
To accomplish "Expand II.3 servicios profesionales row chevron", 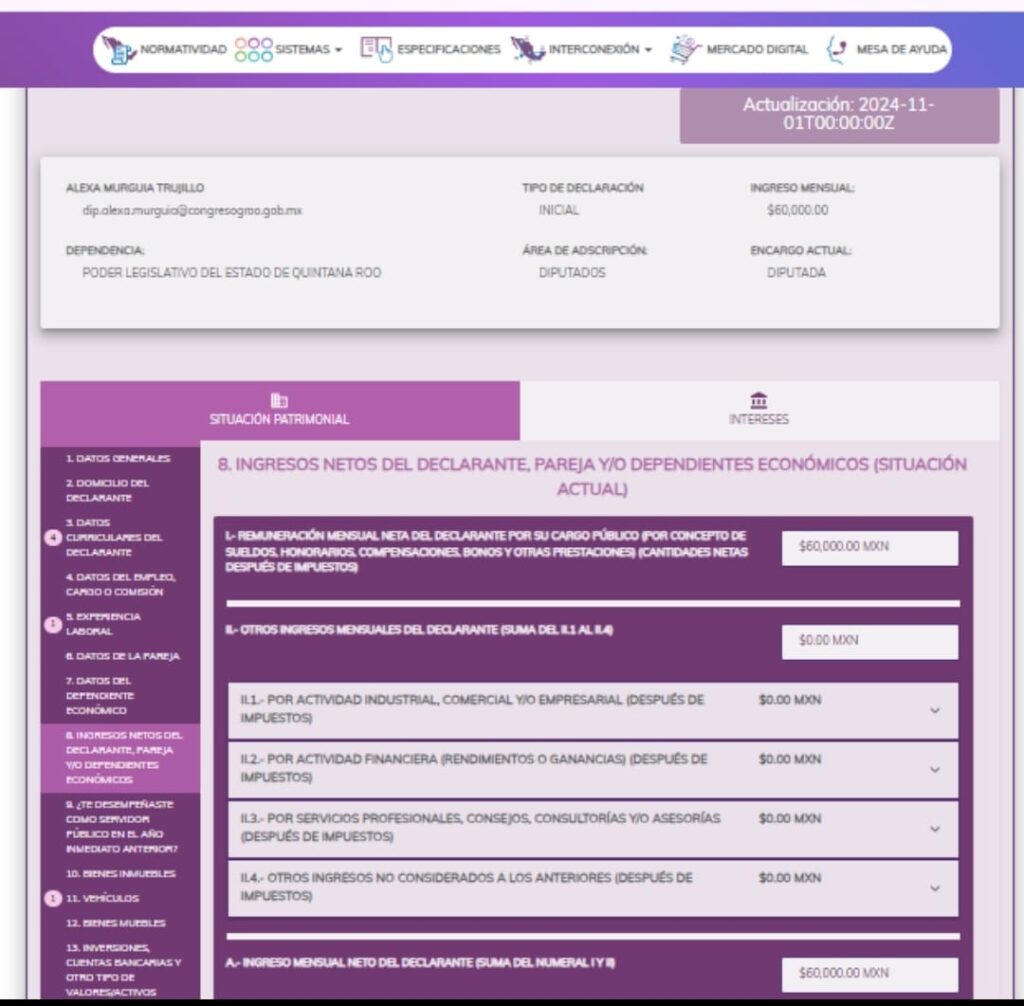I will click(x=935, y=828).
